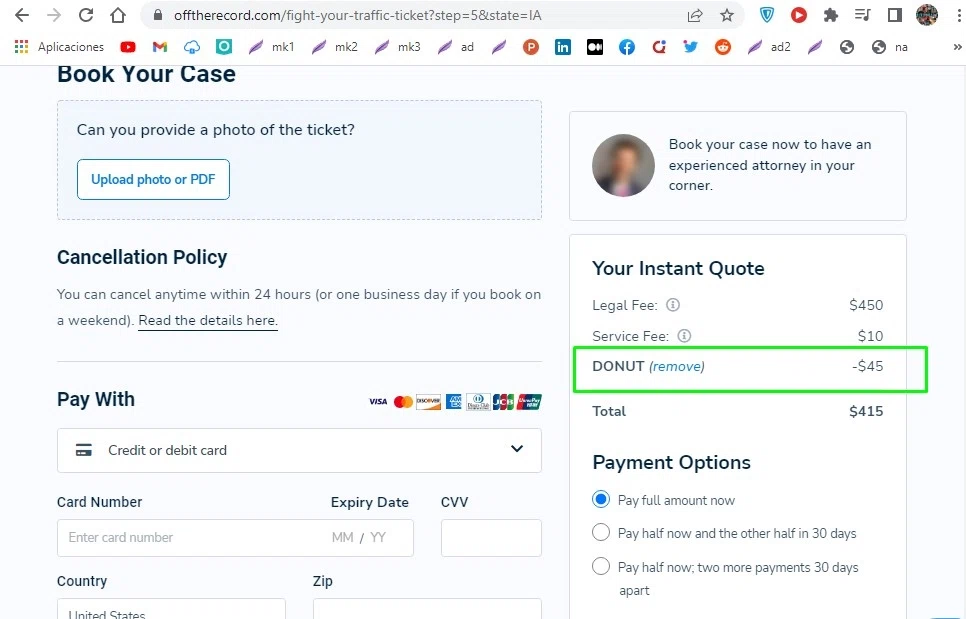Screen dimensions: 966x619
Task: Open the Extensions puzzle icon
Action: tap(830, 15)
